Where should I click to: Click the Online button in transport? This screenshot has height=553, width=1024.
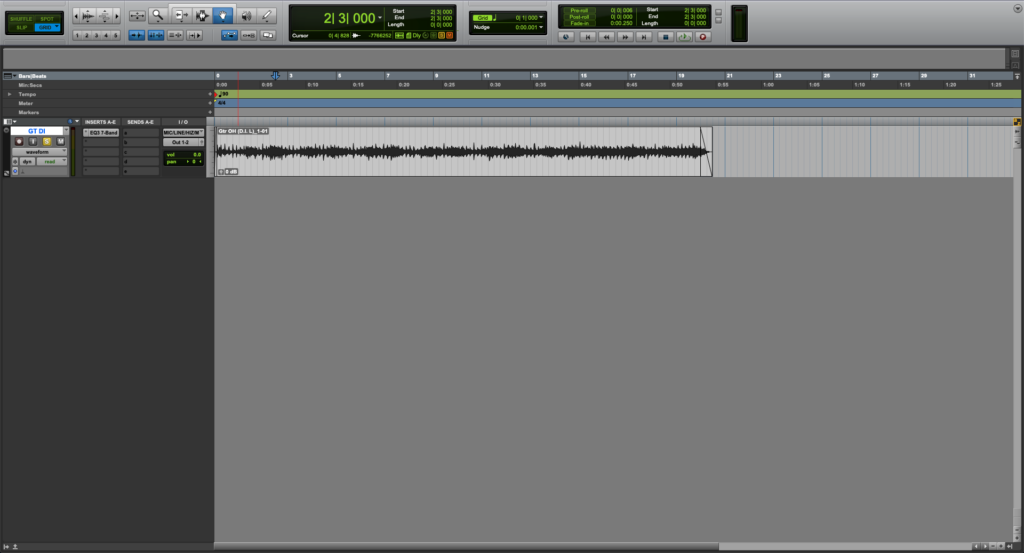pyautogui.click(x=566, y=37)
